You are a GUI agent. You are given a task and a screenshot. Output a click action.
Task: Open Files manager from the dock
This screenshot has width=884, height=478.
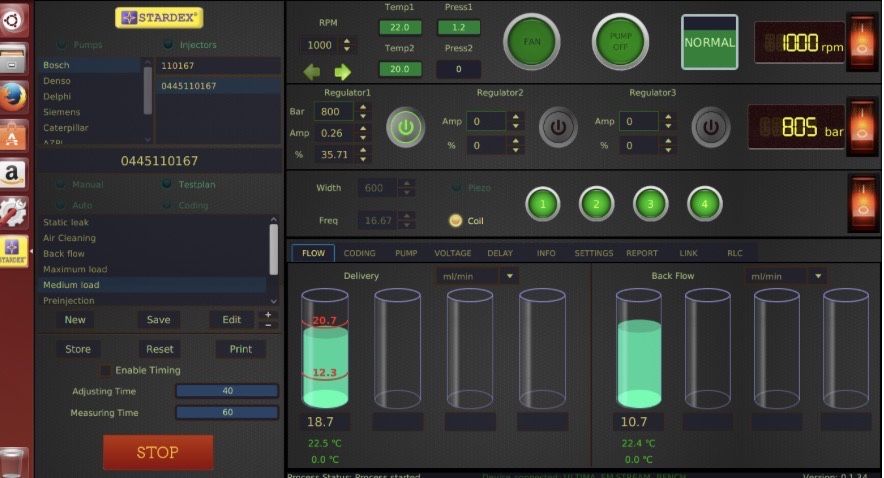click(x=13, y=59)
